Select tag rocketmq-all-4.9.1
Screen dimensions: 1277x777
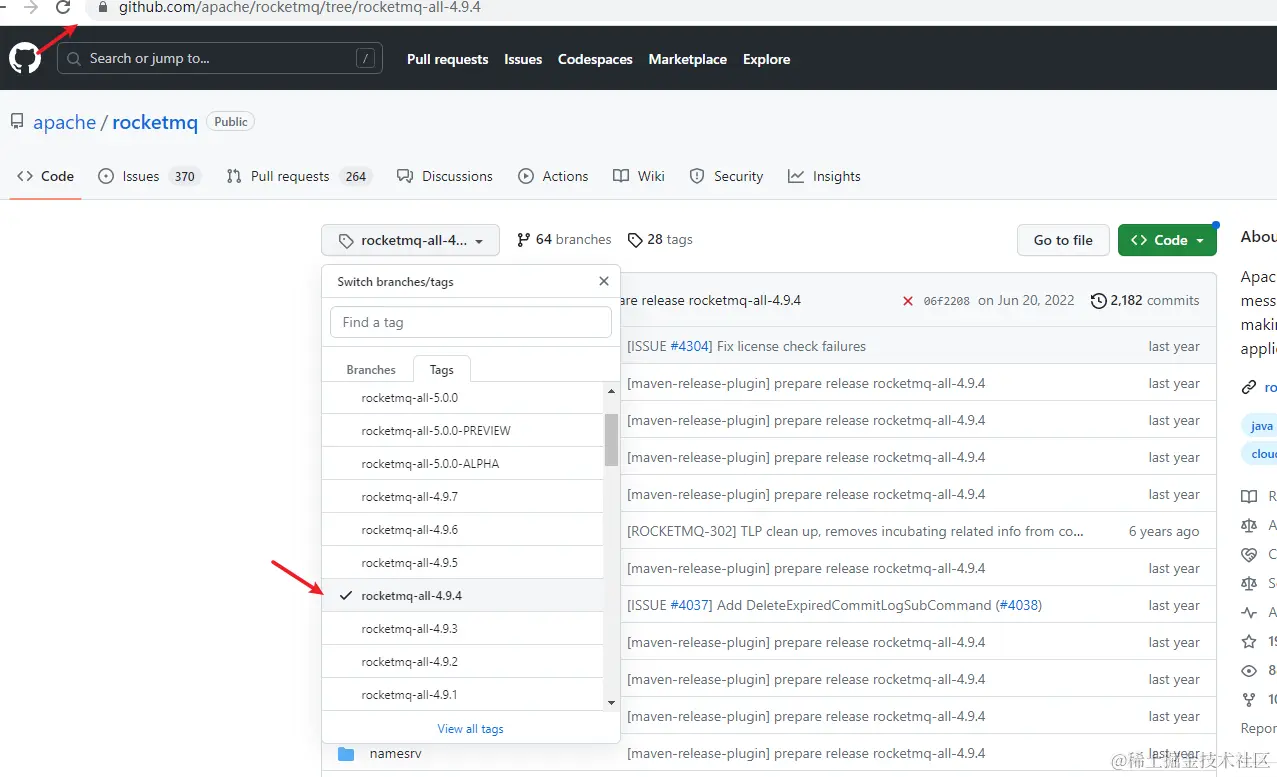click(463, 694)
